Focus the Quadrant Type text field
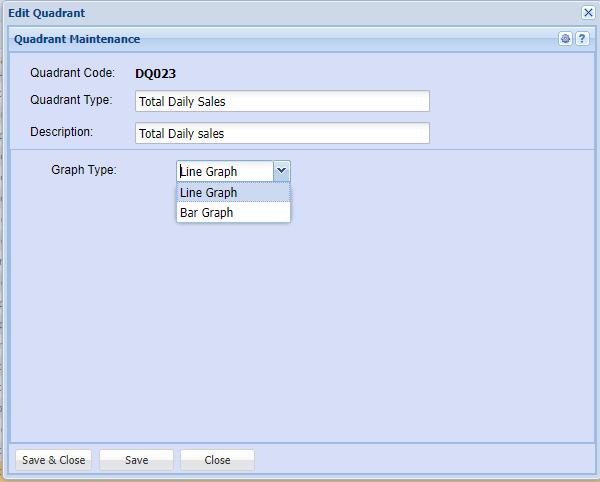 pyautogui.click(x=282, y=101)
